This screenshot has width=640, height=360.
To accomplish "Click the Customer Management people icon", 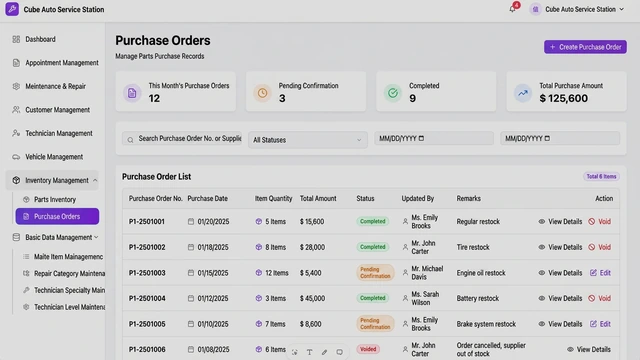I will [x=16, y=110].
